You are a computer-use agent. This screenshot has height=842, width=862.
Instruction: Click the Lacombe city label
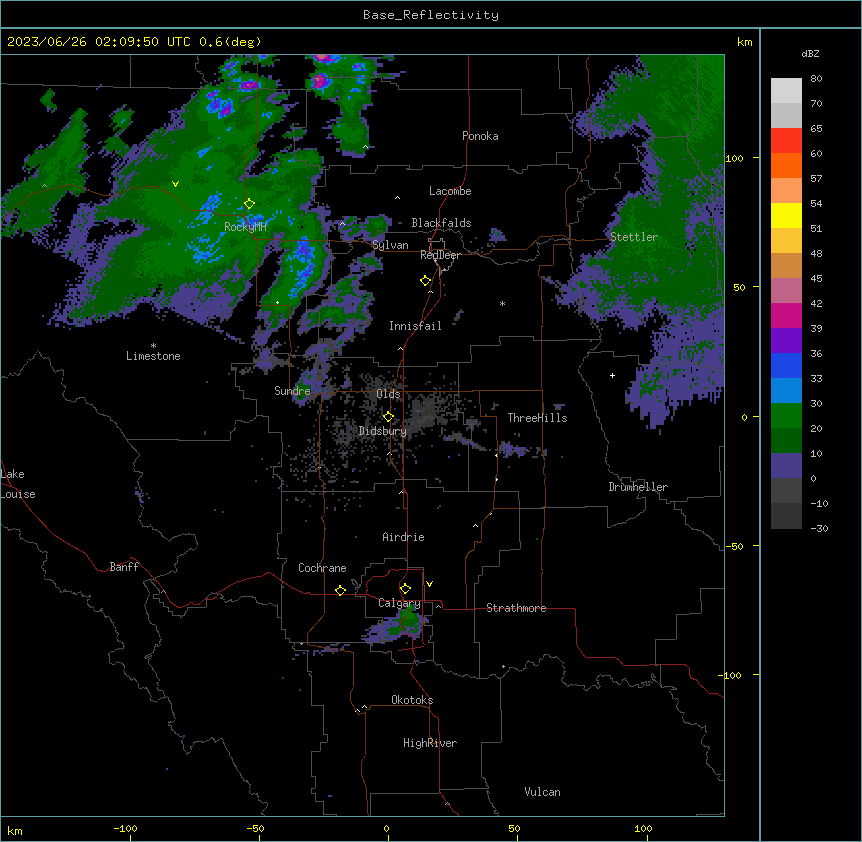coord(450,191)
